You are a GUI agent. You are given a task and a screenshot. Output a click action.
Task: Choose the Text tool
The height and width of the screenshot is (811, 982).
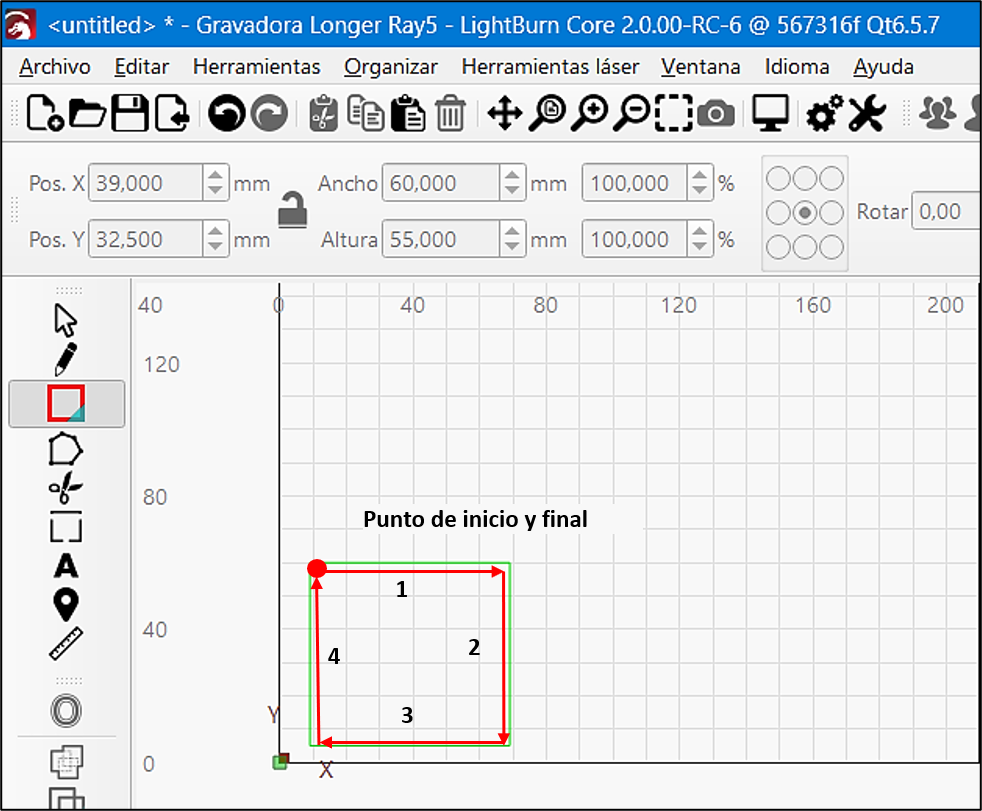[66, 566]
